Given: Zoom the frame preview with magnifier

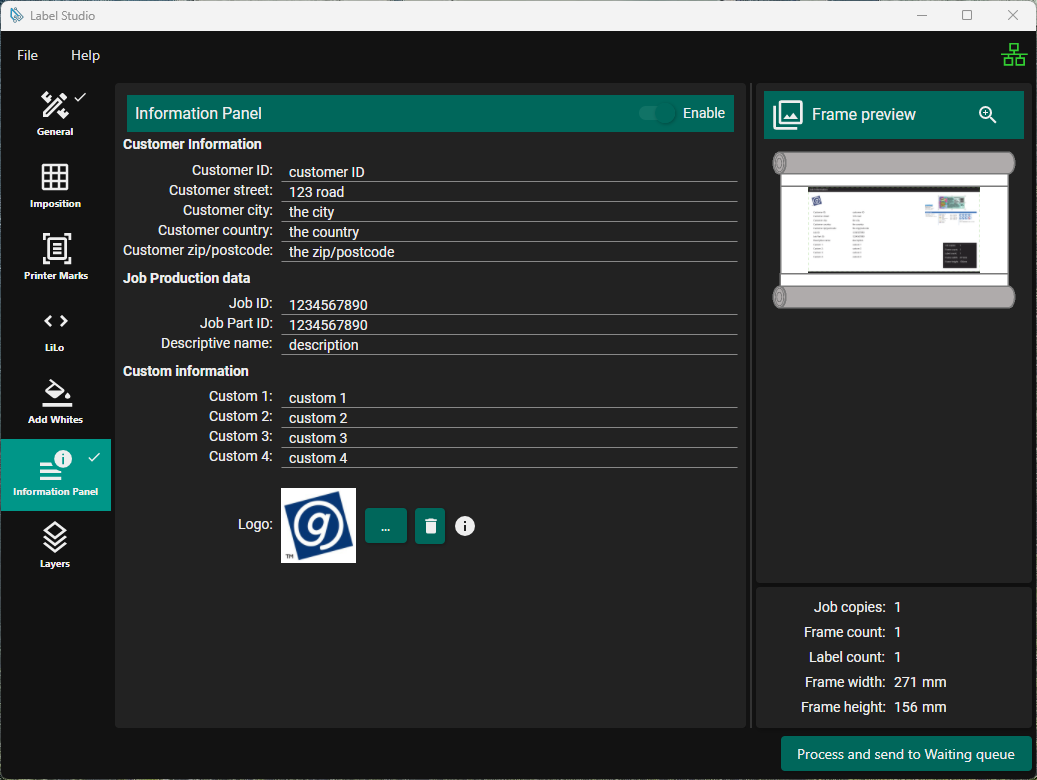Looking at the screenshot, I should (x=987, y=115).
